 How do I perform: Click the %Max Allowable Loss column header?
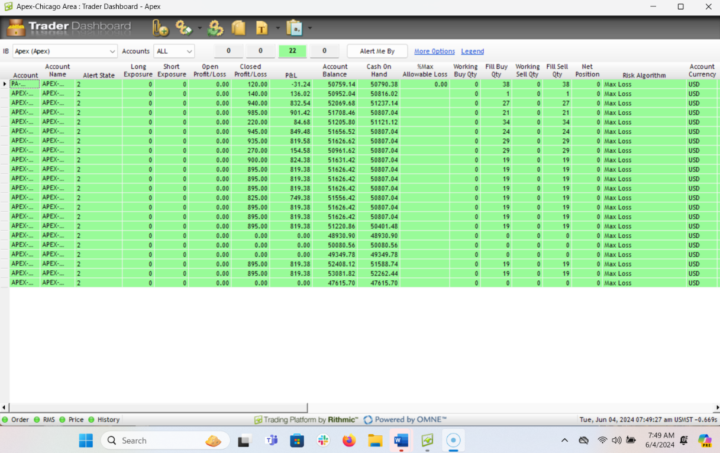point(425,70)
